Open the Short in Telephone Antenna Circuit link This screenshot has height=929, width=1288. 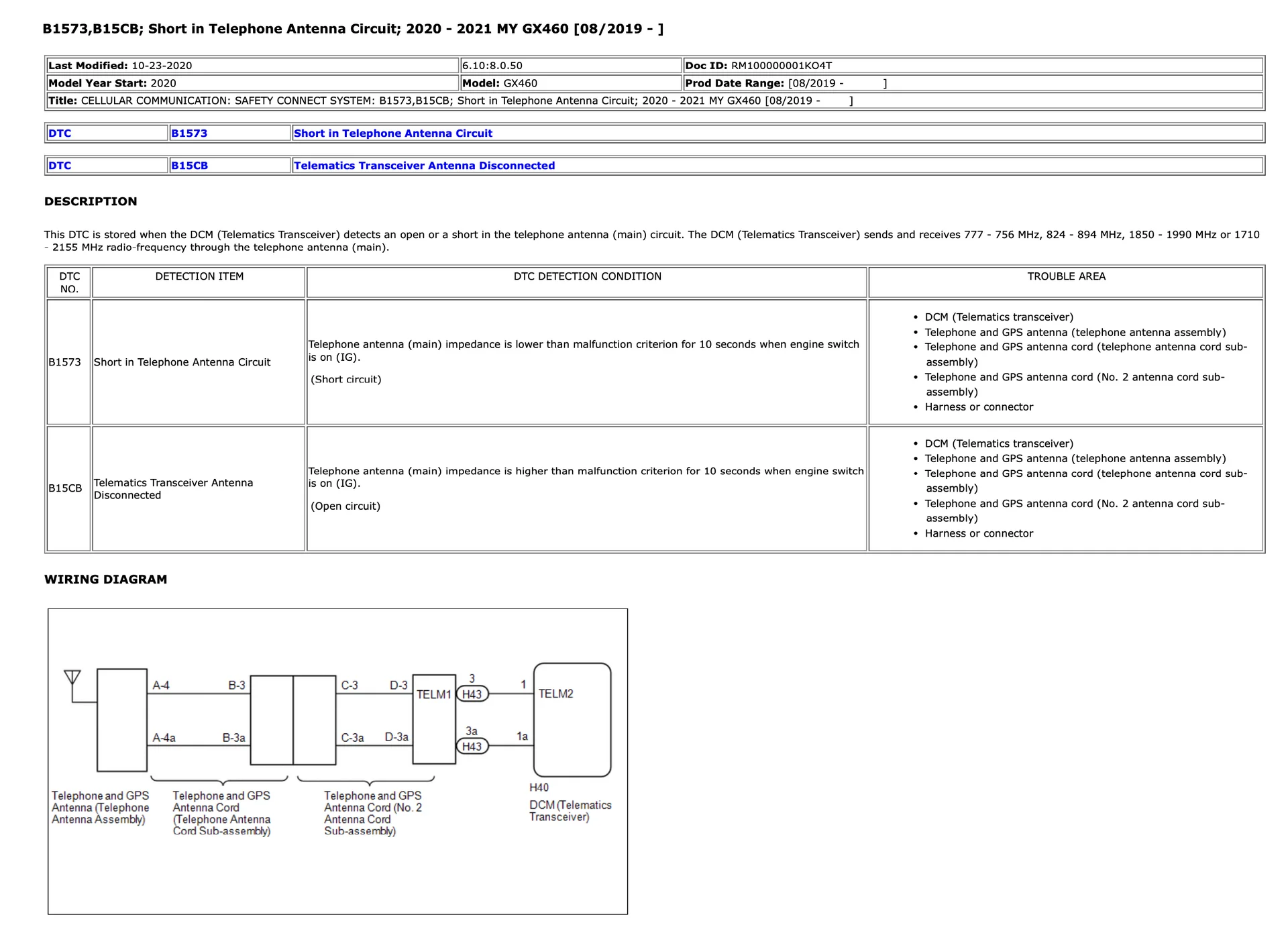(x=392, y=133)
